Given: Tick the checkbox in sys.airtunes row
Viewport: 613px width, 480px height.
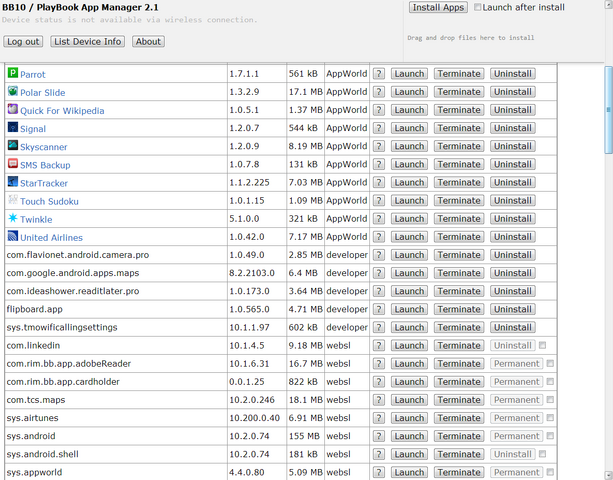Looking at the screenshot, I should pyautogui.click(x=550, y=417).
